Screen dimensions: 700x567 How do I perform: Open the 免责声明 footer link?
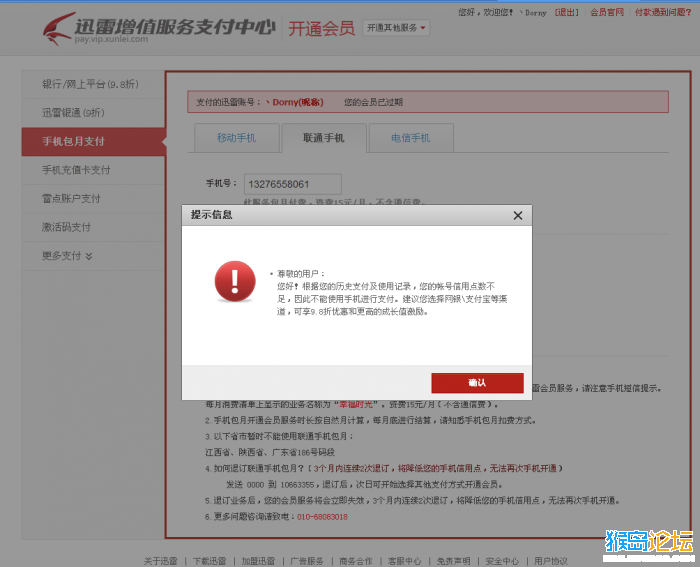point(453,561)
